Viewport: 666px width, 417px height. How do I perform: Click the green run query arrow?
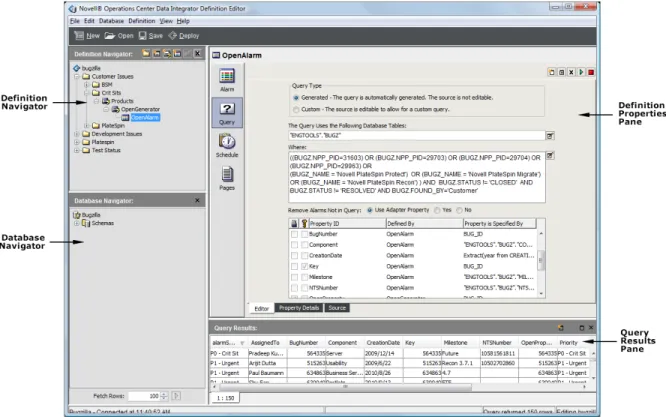pyautogui.click(x=581, y=72)
